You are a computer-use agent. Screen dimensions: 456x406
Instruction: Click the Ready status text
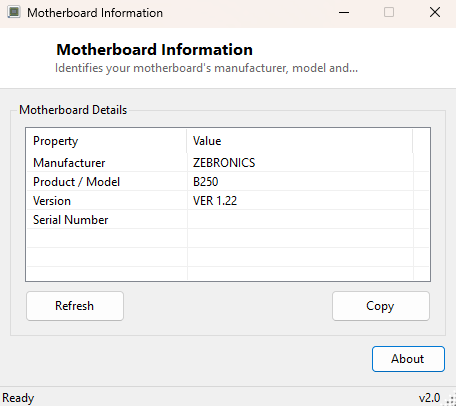click(x=18, y=398)
